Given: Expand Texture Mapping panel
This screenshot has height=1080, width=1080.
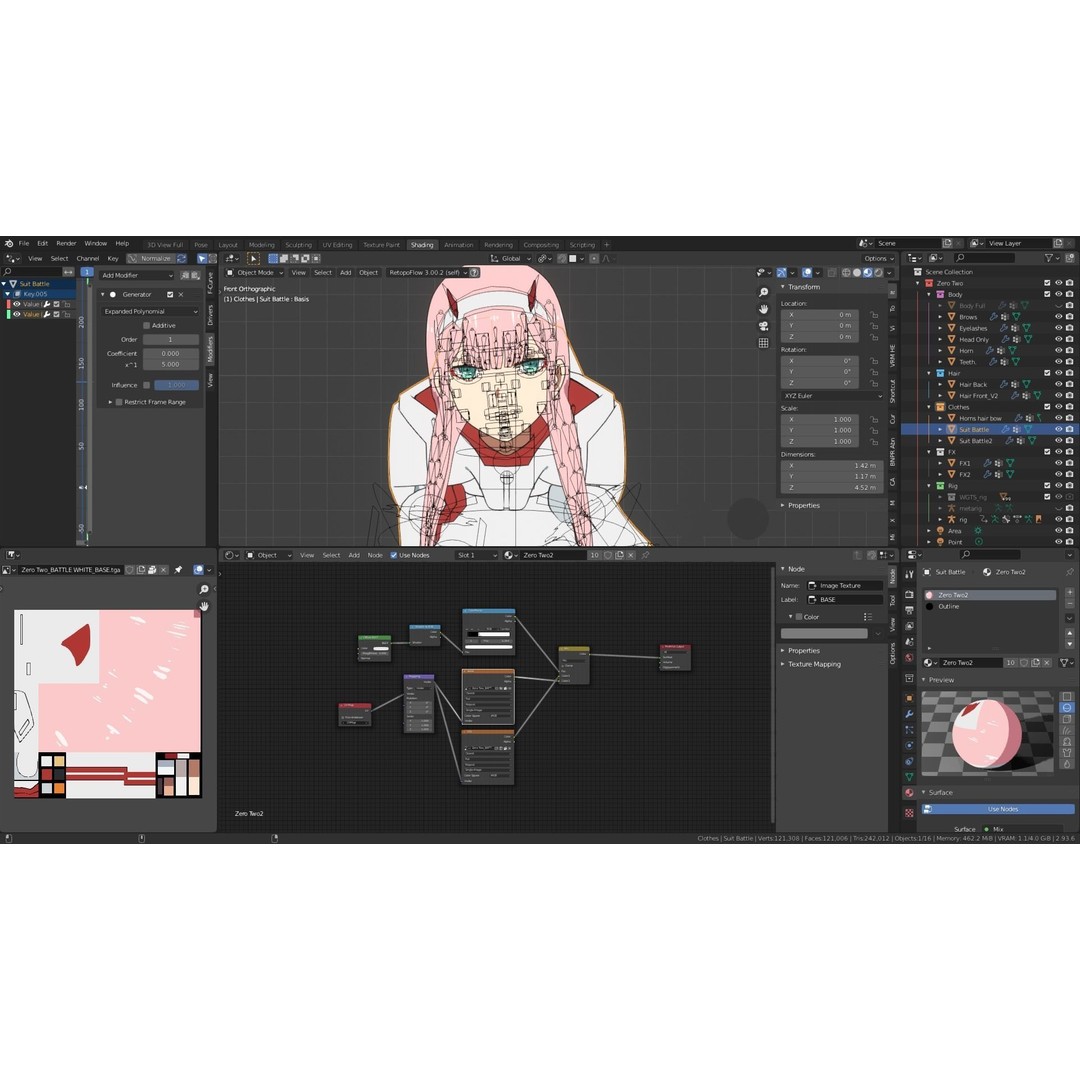Looking at the screenshot, I should [x=813, y=664].
